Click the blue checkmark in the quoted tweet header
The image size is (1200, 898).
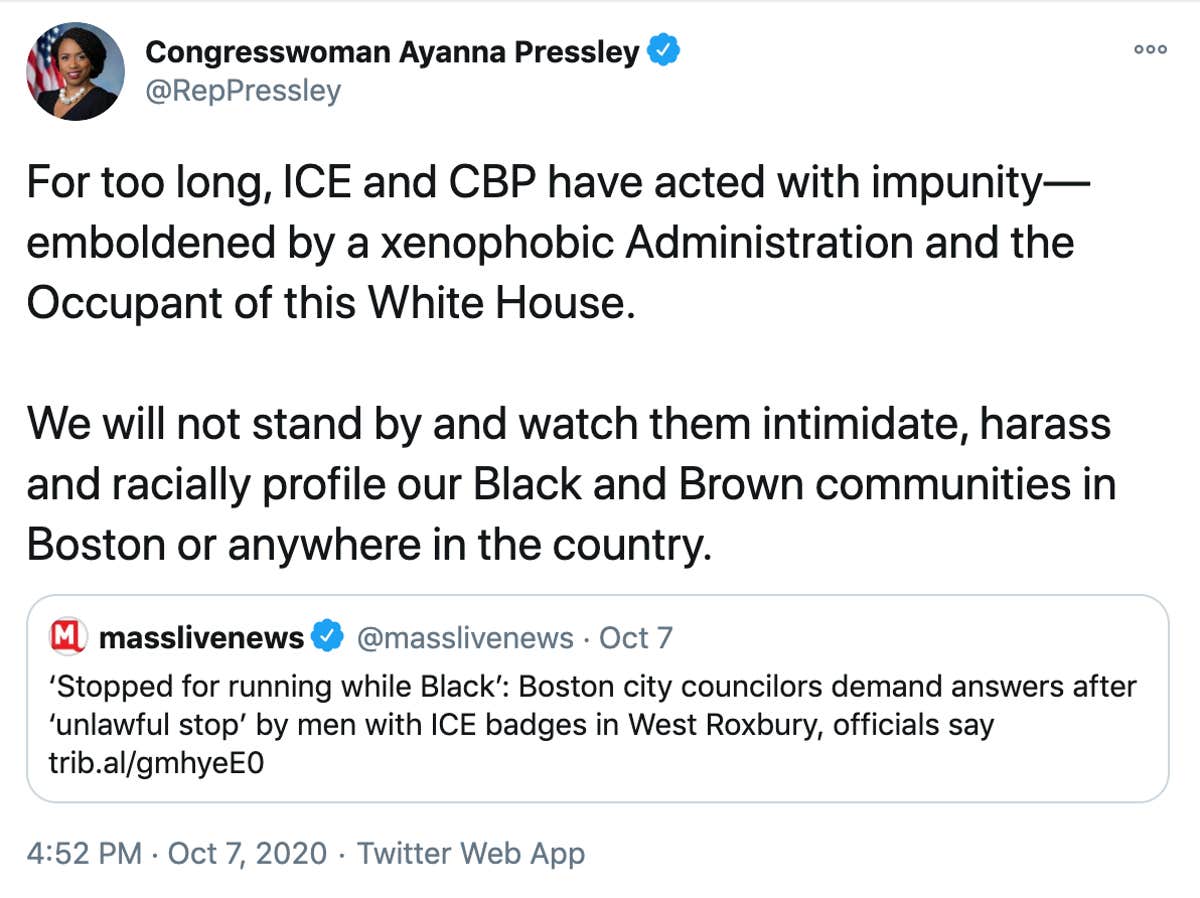coord(326,637)
